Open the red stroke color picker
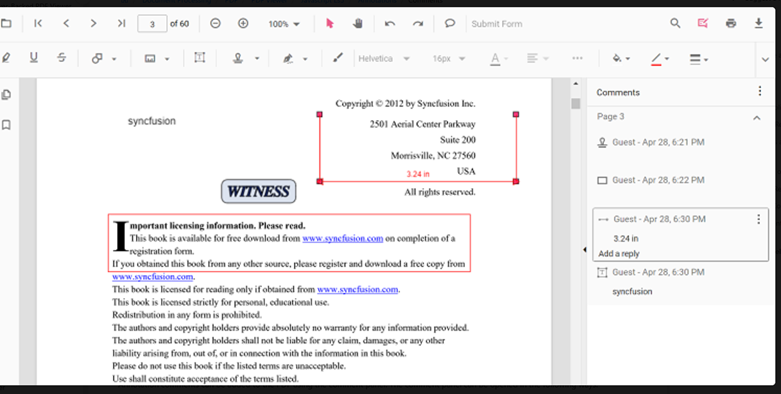Viewport: 781px width, 394px height. (660, 59)
